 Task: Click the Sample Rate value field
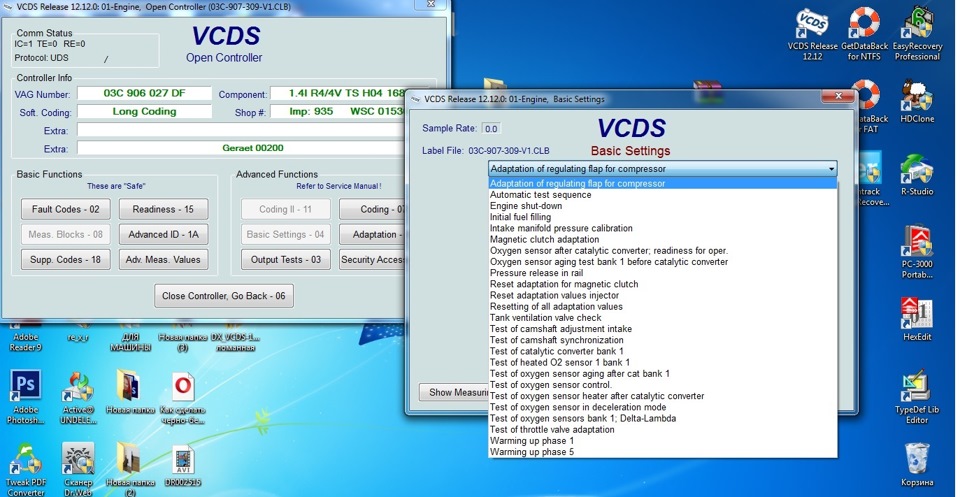[491, 129]
